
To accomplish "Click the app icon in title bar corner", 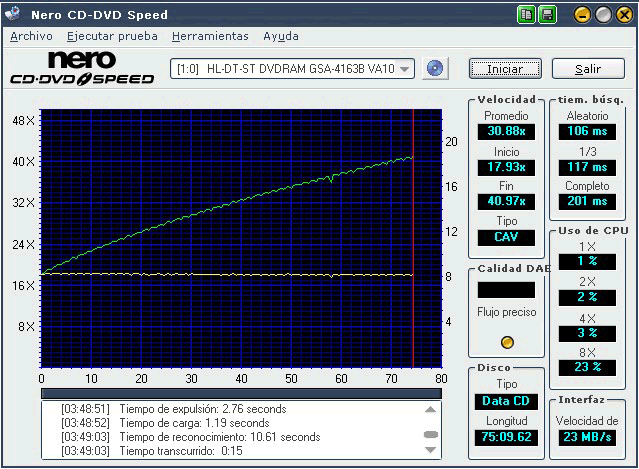I will pyautogui.click(x=12, y=14).
